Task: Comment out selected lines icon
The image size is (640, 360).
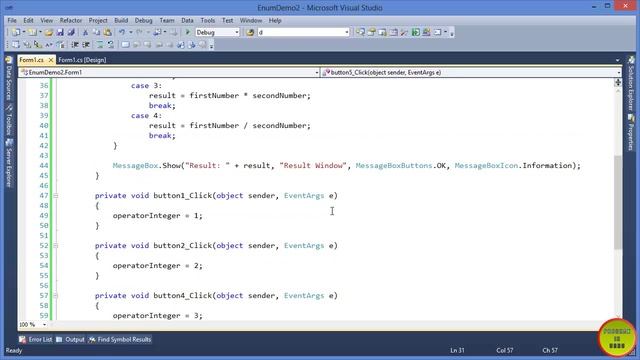Action: (x=100, y=45)
